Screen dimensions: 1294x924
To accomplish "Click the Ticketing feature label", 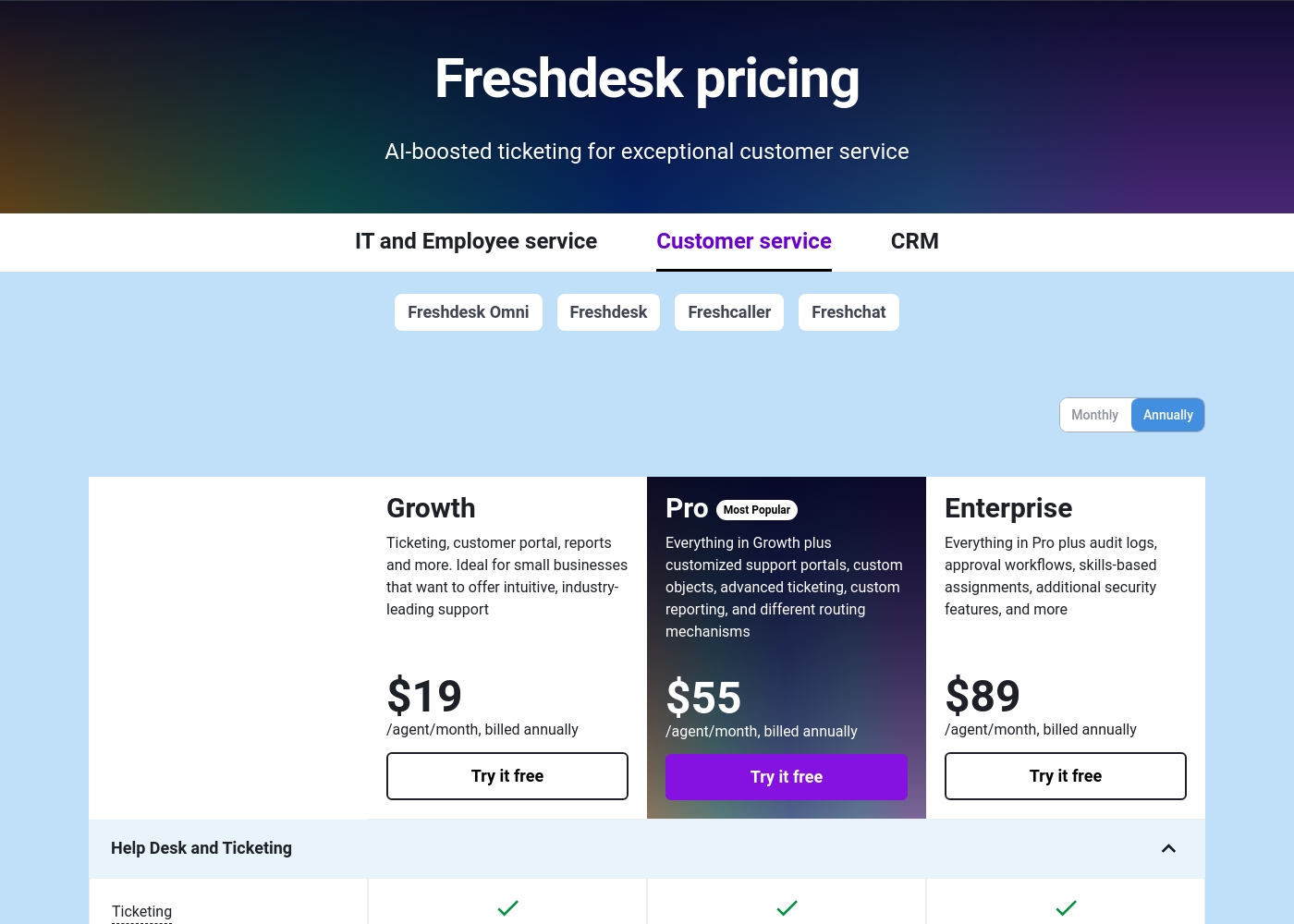I will coord(141,912).
